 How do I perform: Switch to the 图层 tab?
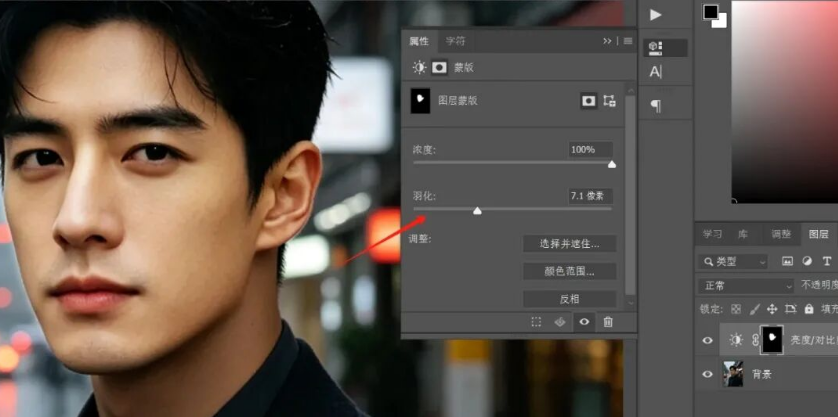click(x=819, y=234)
